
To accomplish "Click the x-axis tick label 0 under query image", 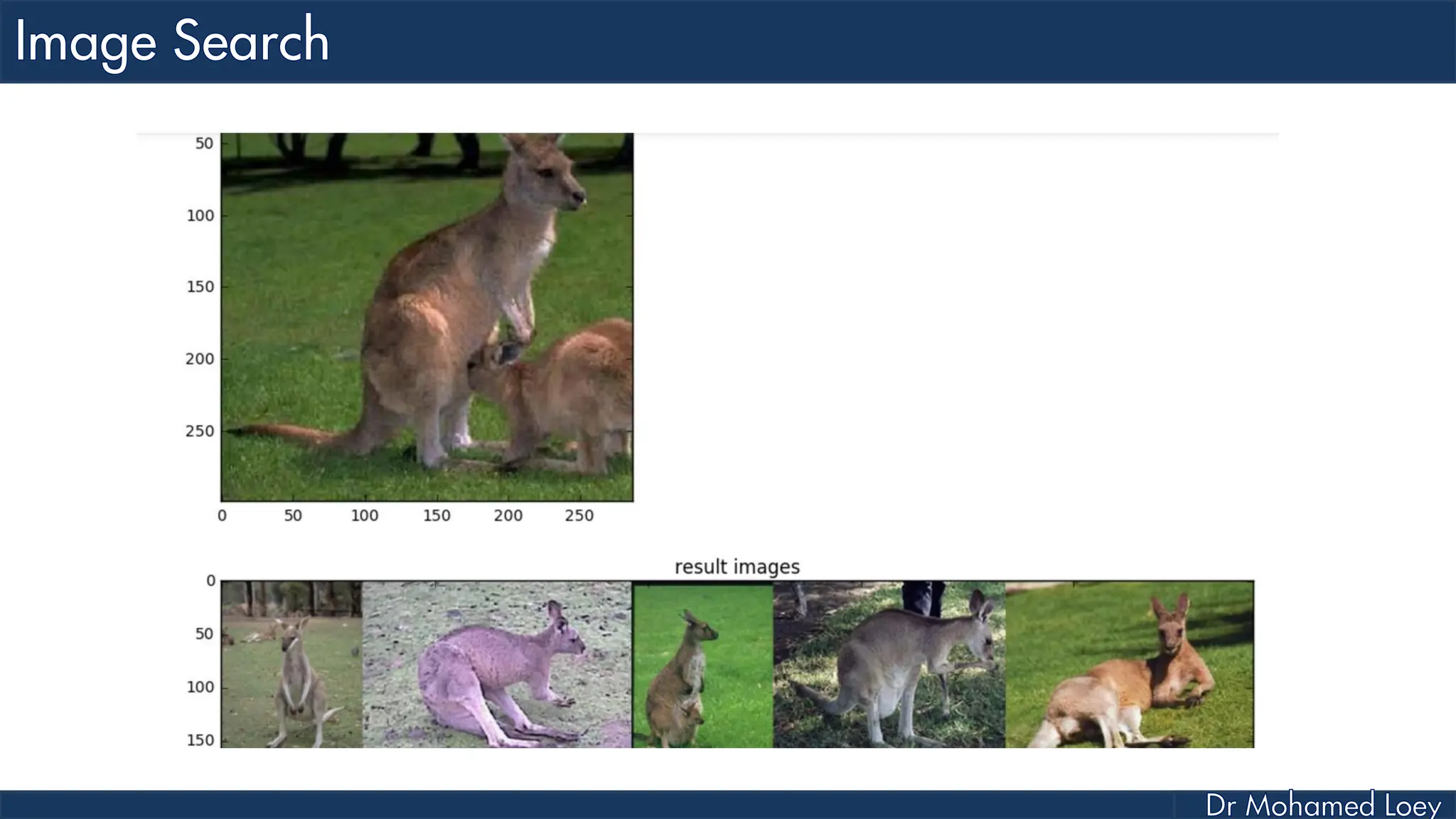I will (222, 515).
